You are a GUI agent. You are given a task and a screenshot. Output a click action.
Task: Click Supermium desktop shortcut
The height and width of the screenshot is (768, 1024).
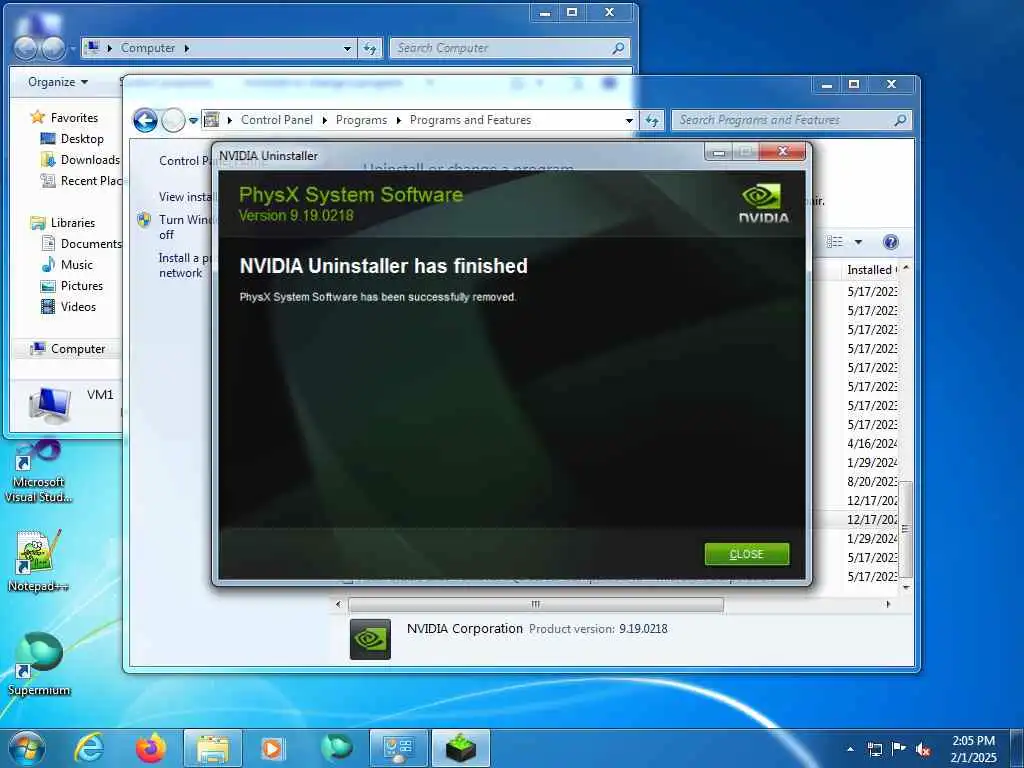[x=39, y=664]
